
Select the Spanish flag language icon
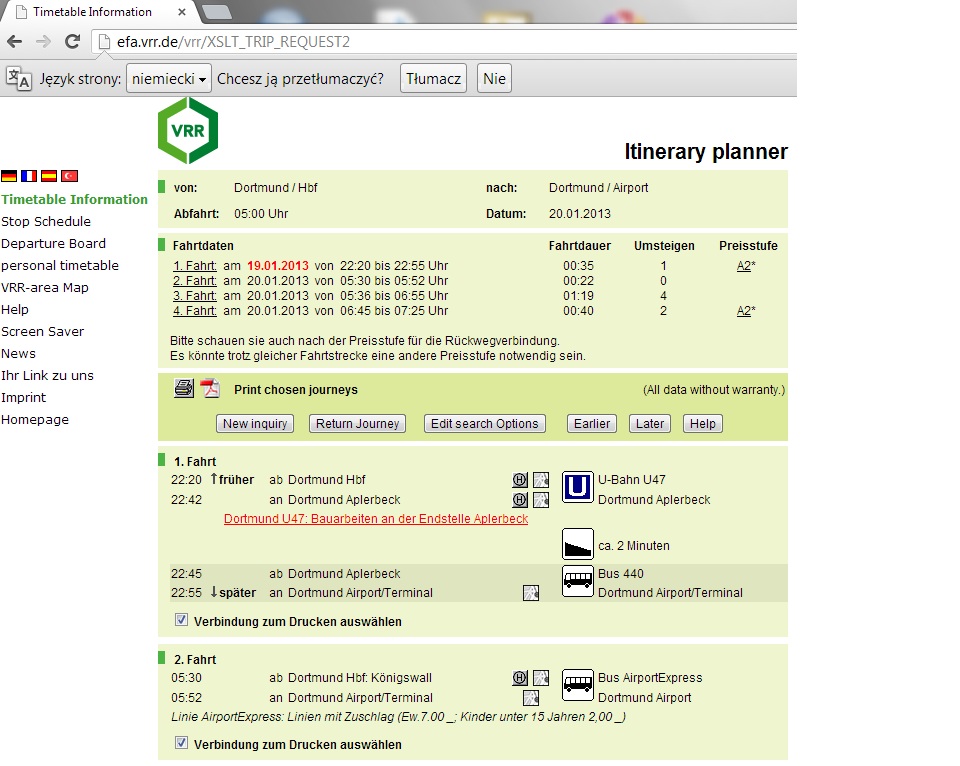tap(49, 176)
